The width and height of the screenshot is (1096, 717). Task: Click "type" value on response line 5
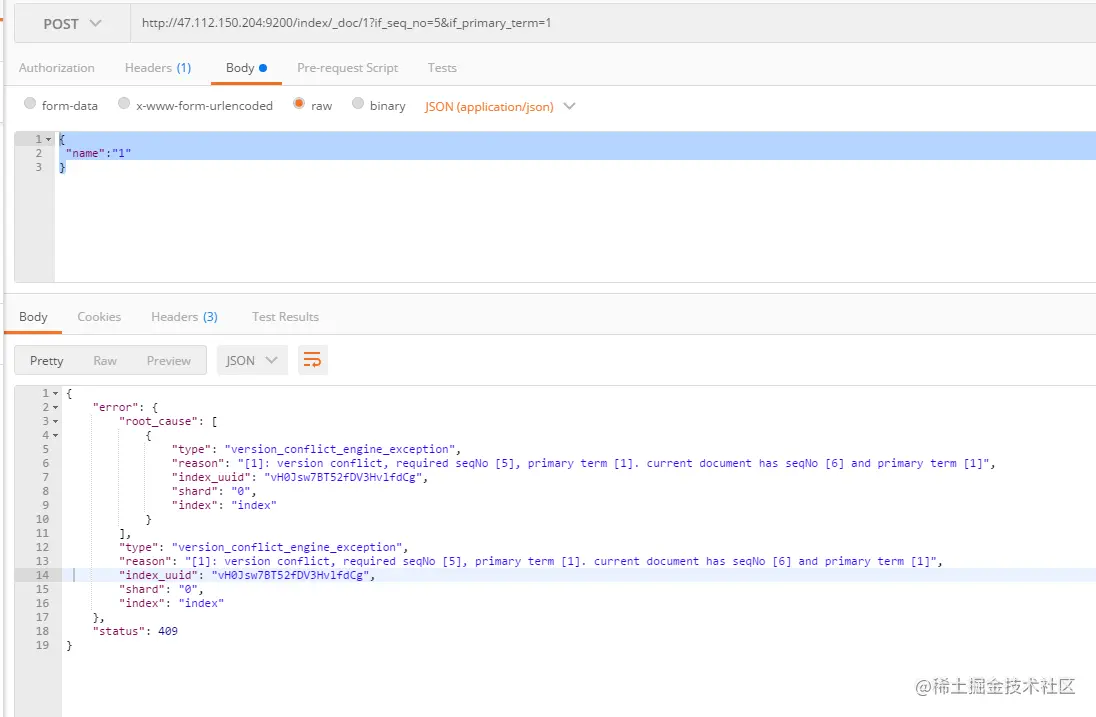pyautogui.click(x=340, y=449)
